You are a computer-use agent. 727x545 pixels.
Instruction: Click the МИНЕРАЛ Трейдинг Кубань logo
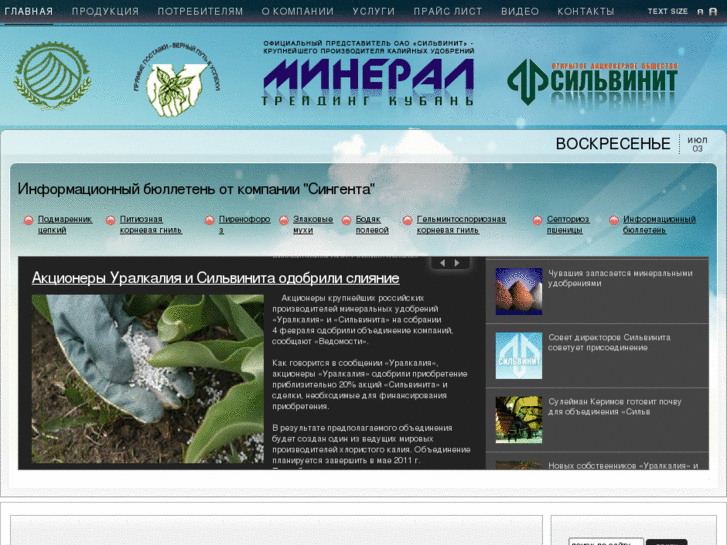pos(369,73)
